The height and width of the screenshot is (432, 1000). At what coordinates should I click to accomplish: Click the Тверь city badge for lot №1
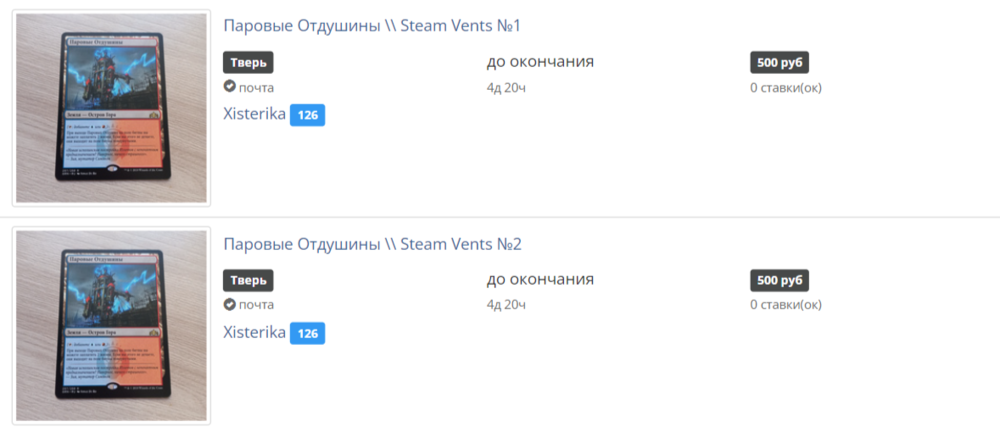pos(248,62)
